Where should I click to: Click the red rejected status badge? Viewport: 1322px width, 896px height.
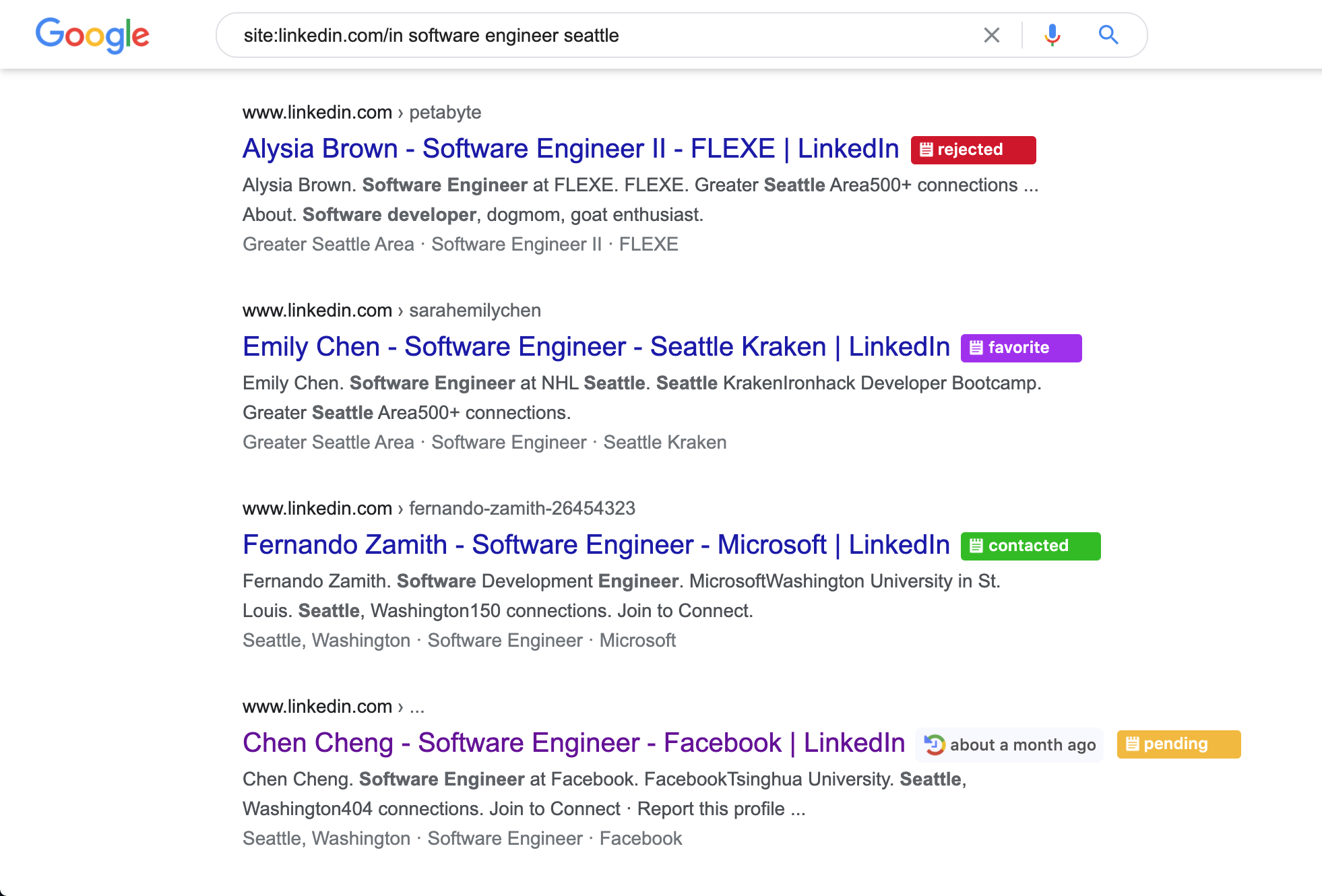click(x=973, y=150)
